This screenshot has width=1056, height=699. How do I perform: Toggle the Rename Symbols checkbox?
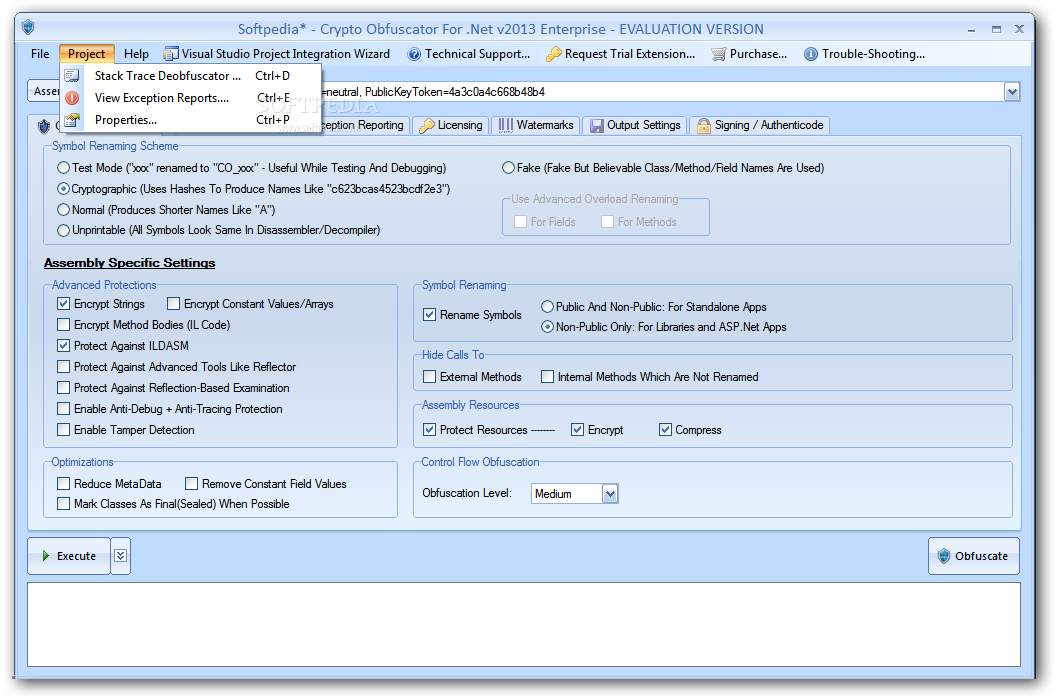point(429,314)
